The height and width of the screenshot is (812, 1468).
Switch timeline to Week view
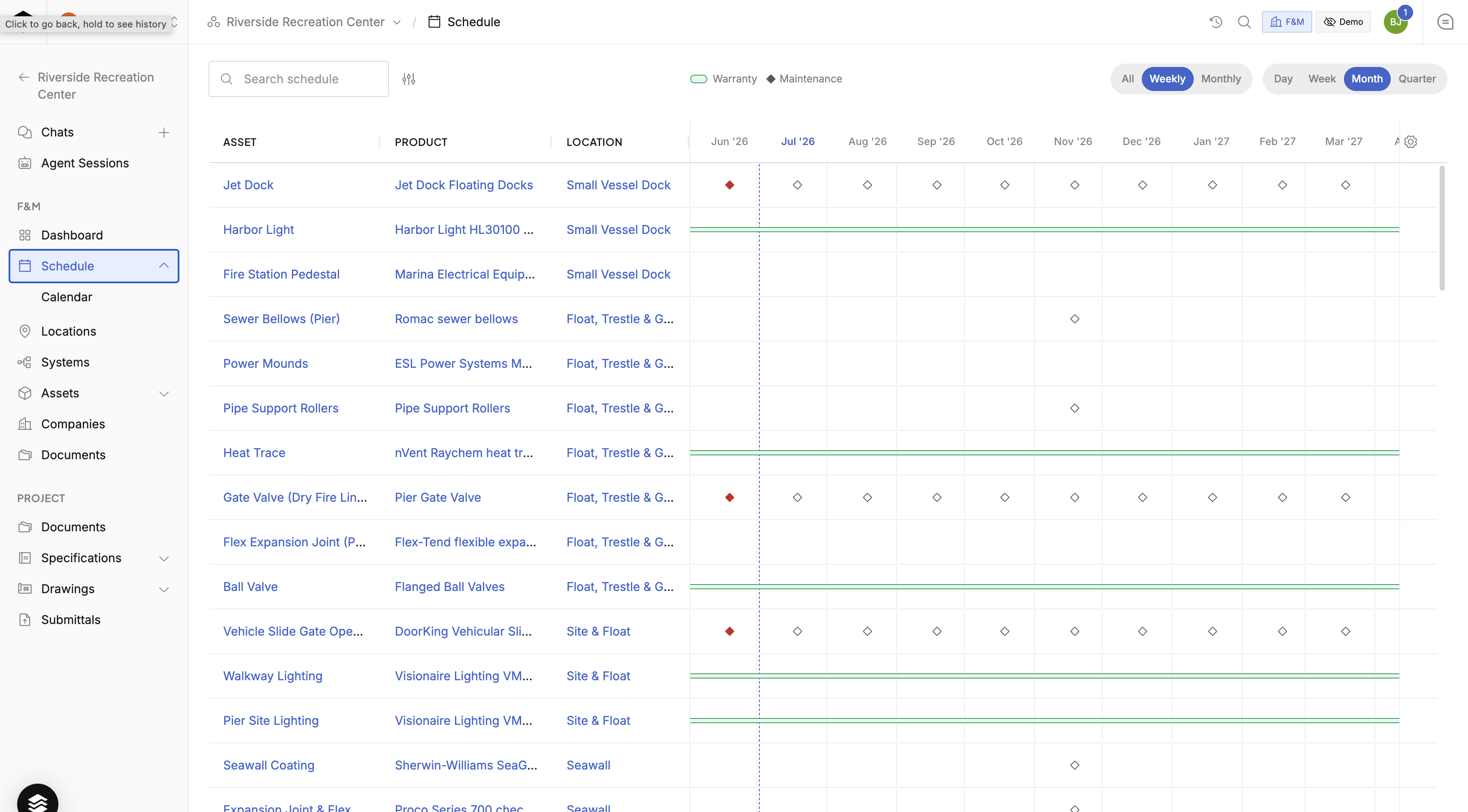click(x=1322, y=79)
